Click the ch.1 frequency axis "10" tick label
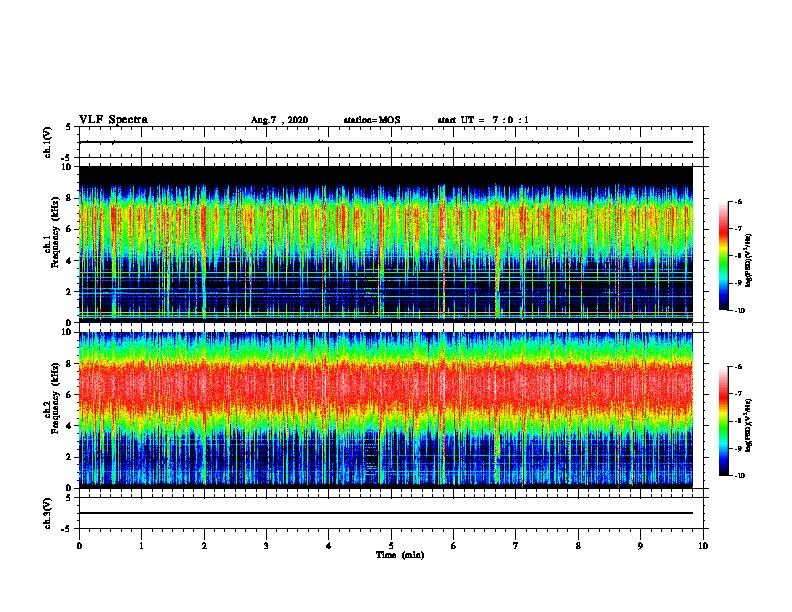This screenshot has width=792, height=612. [x=68, y=167]
